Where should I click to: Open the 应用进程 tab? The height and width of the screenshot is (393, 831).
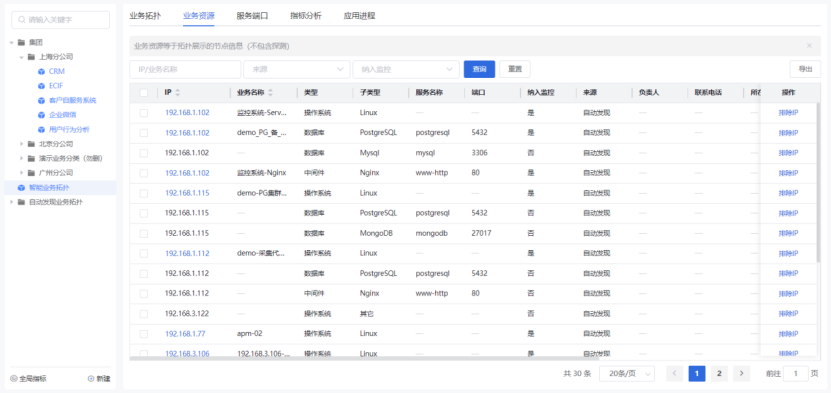pyautogui.click(x=359, y=15)
